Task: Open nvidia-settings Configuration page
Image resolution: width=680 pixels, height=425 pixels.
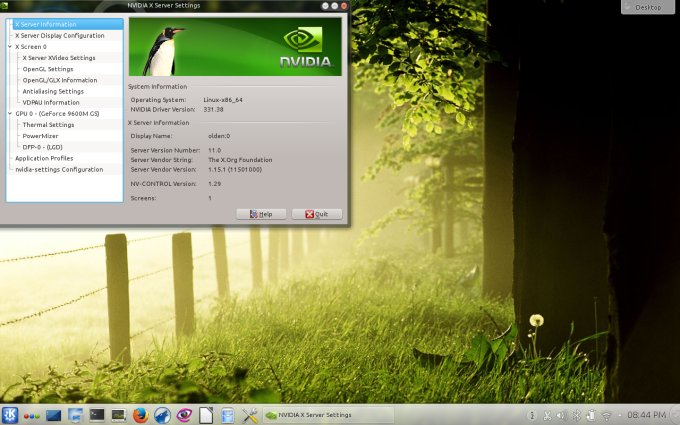Action: click(59, 170)
